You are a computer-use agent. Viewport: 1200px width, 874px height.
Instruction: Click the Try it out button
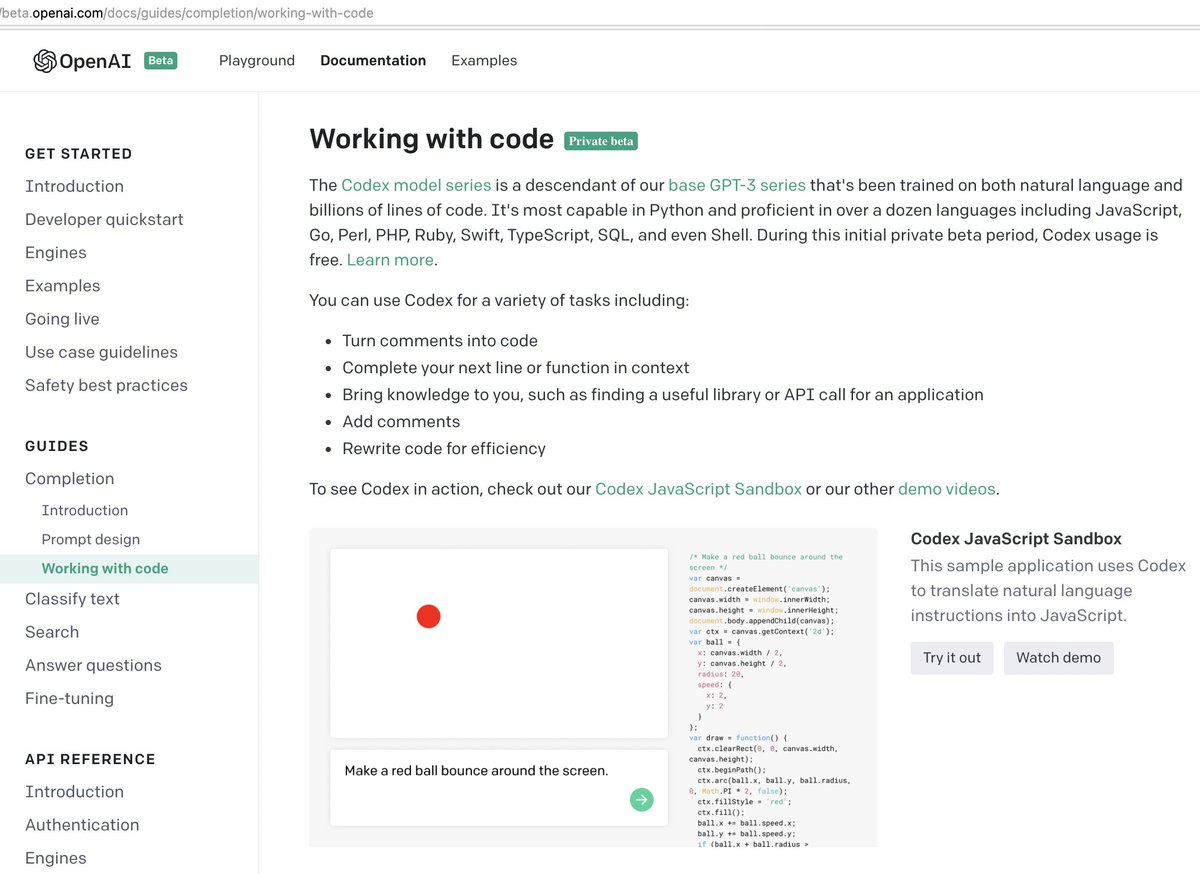click(952, 658)
